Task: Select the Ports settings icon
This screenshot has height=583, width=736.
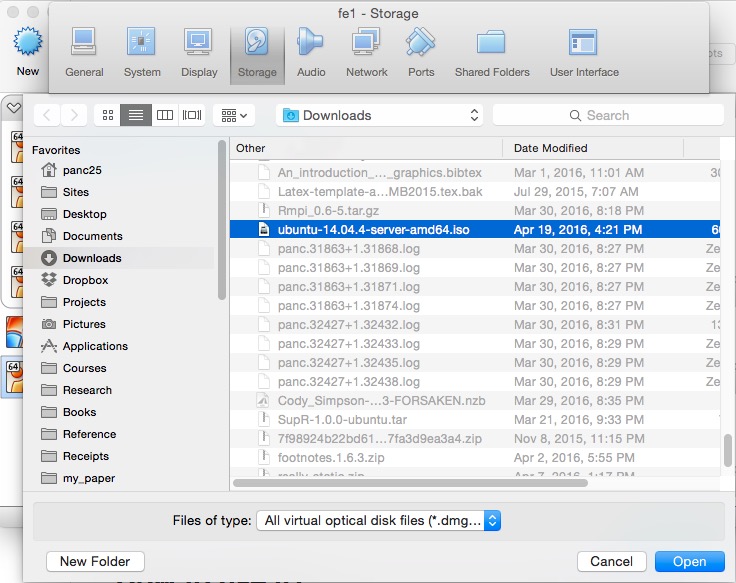Action: pyautogui.click(x=421, y=51)
